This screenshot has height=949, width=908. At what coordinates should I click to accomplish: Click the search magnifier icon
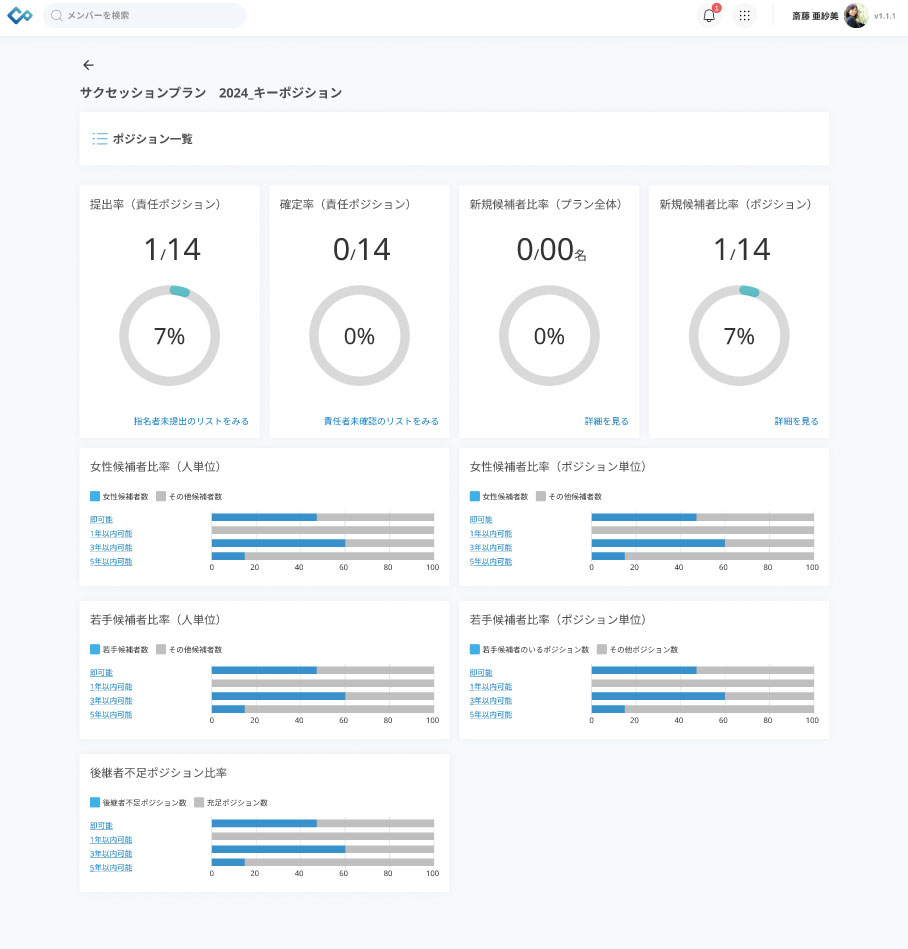(x=56, y=15)
